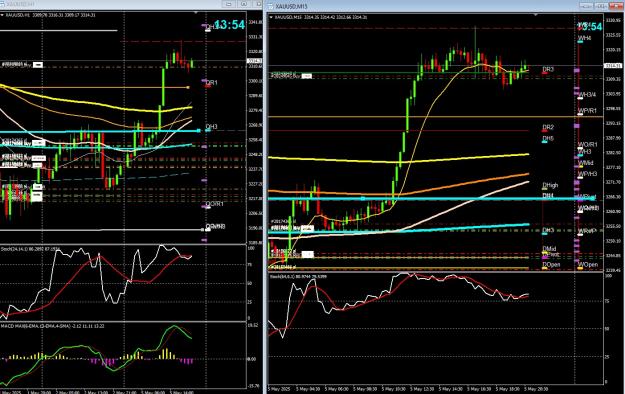Select the WMid level label
This screenshot has width=625, height=394.
click(x=586, y=163)
